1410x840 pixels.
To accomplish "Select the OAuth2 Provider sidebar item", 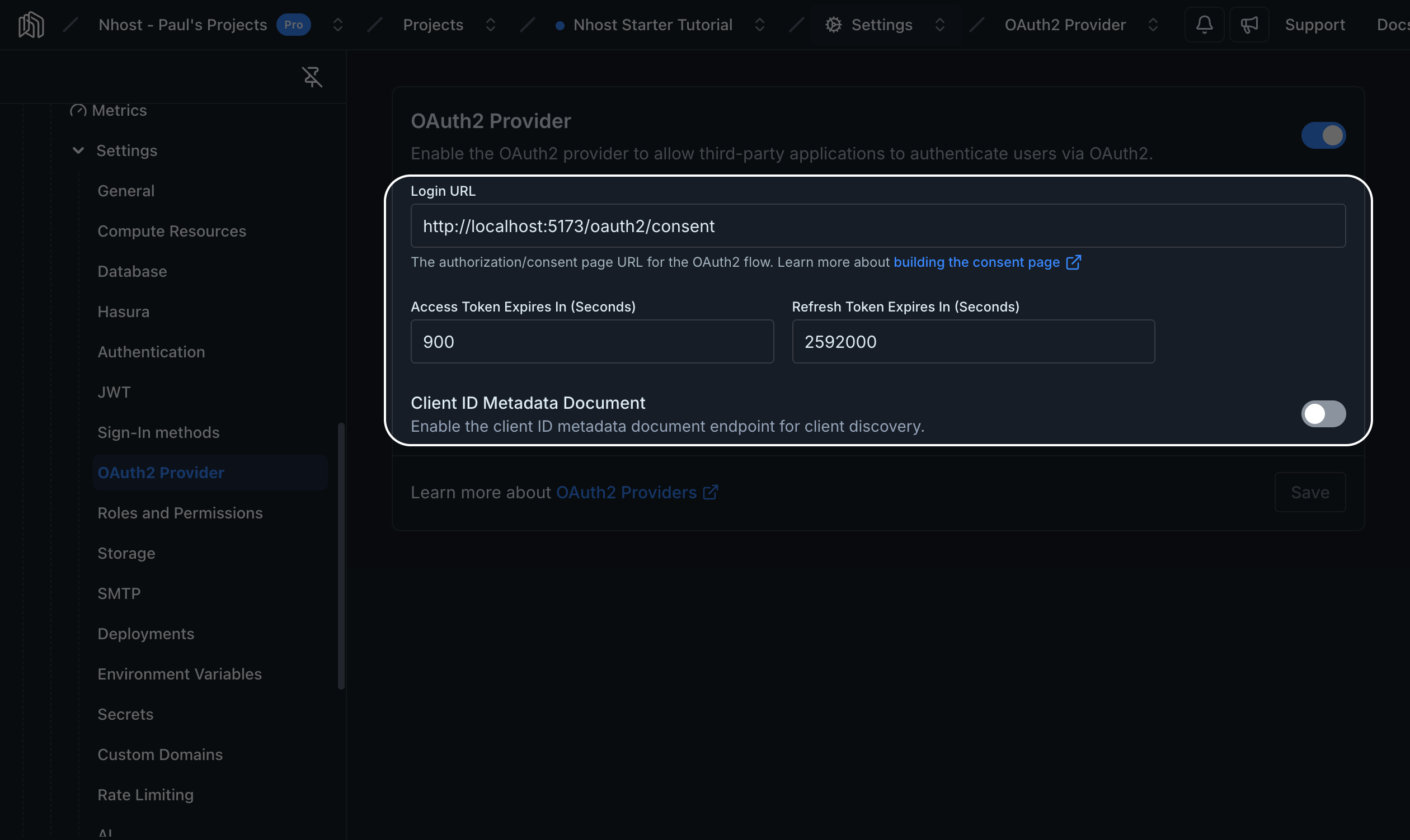I will pos(210,473).
